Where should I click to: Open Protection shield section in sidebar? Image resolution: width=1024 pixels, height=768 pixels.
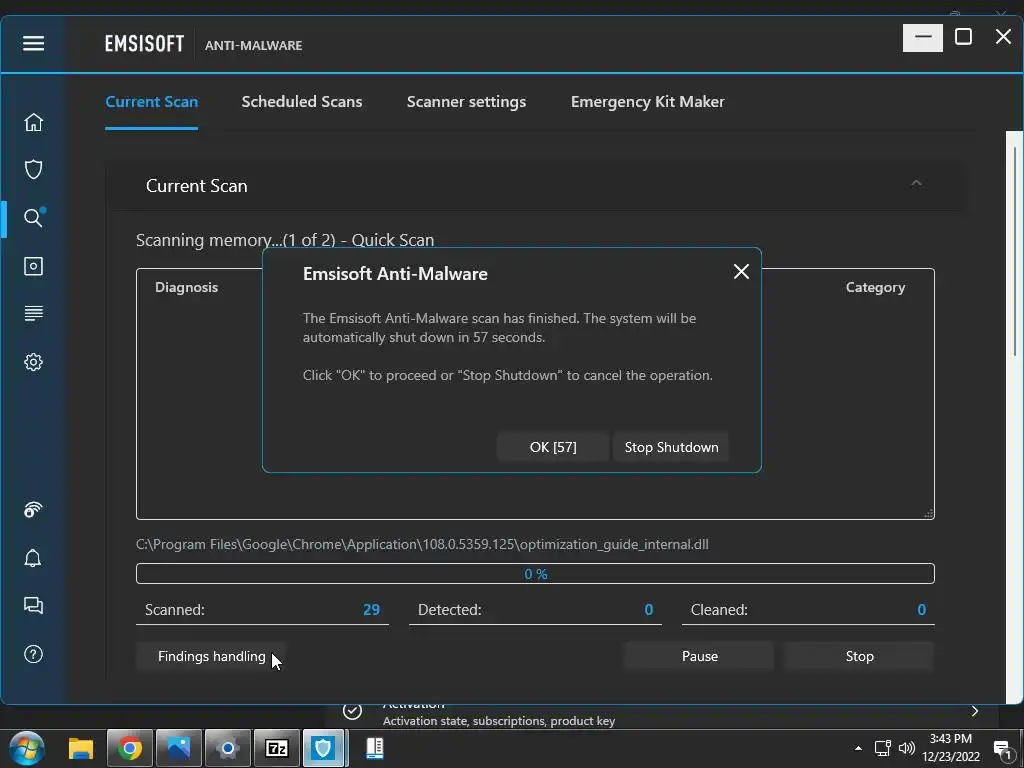click(x=33, y=169)
